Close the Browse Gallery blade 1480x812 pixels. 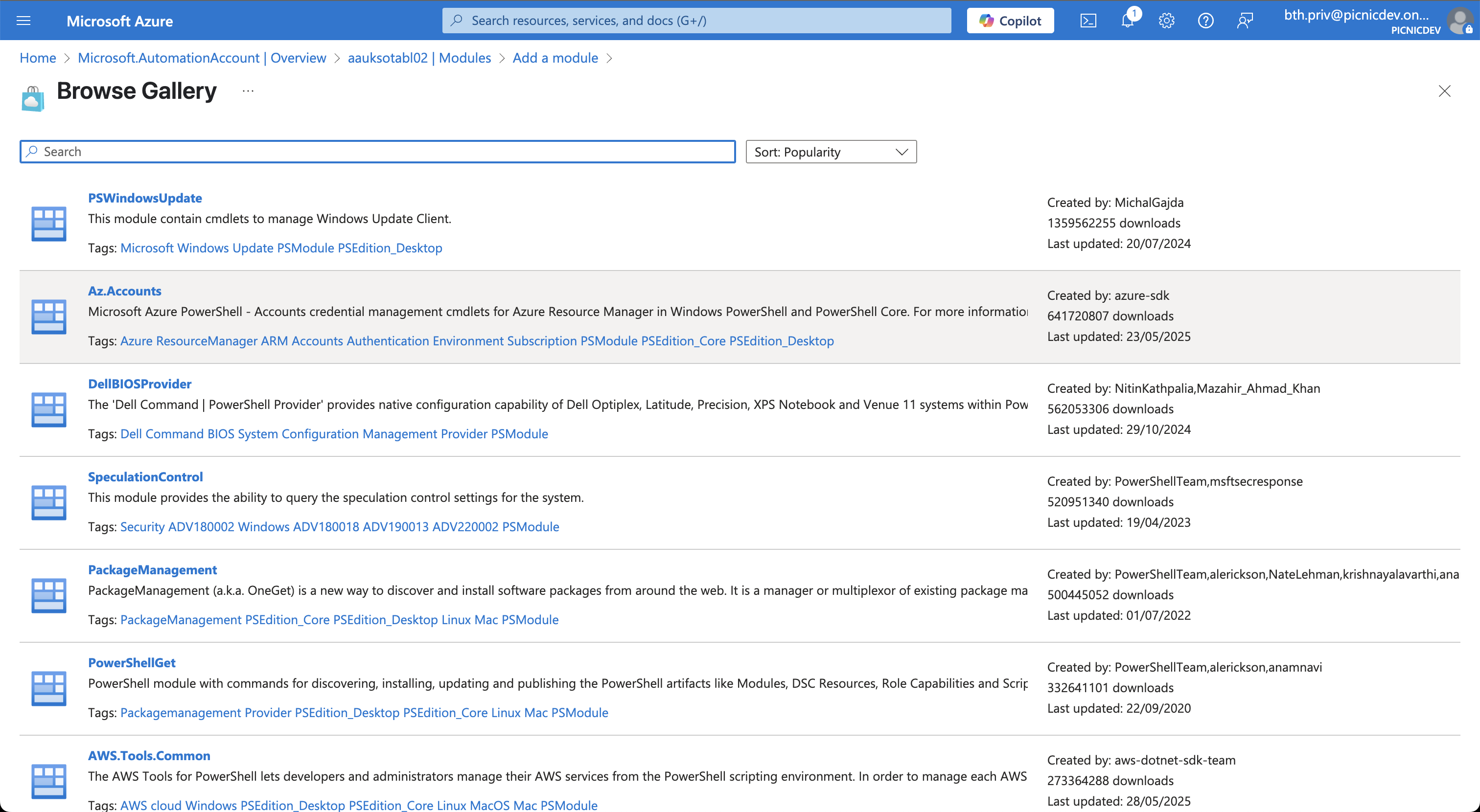1444,90
